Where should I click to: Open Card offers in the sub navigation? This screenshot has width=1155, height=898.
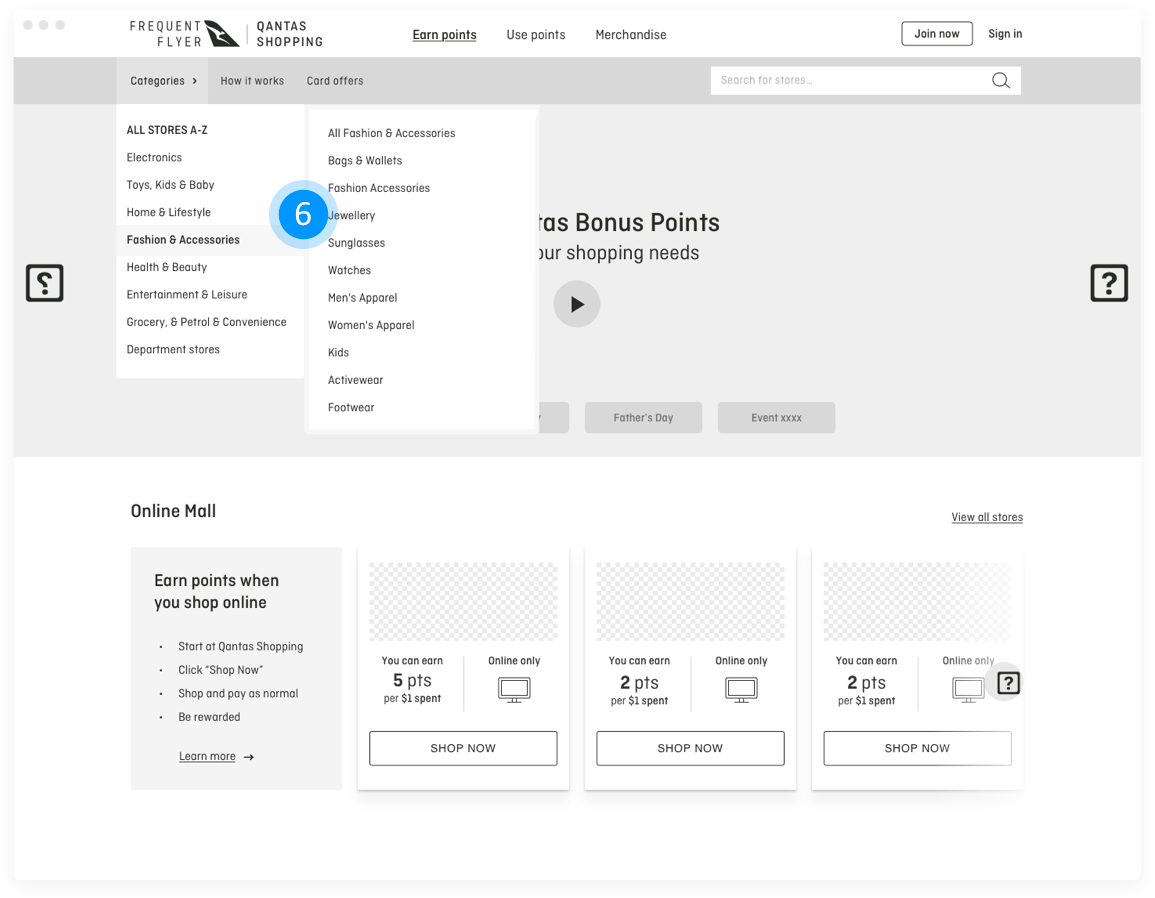coord(335,81)
